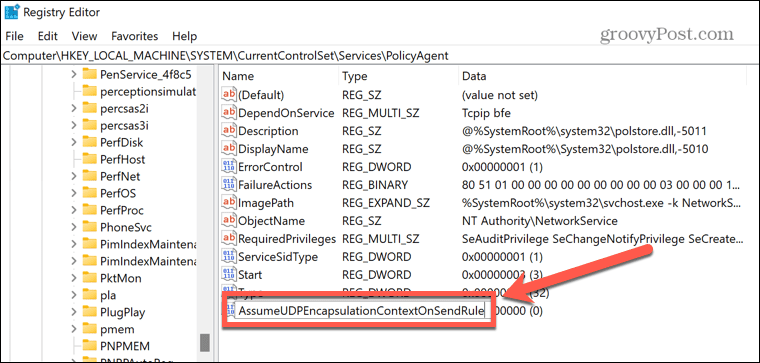
Task: Expand the PerfNet key
Action: pyautogui.click(x=74, y=176)
